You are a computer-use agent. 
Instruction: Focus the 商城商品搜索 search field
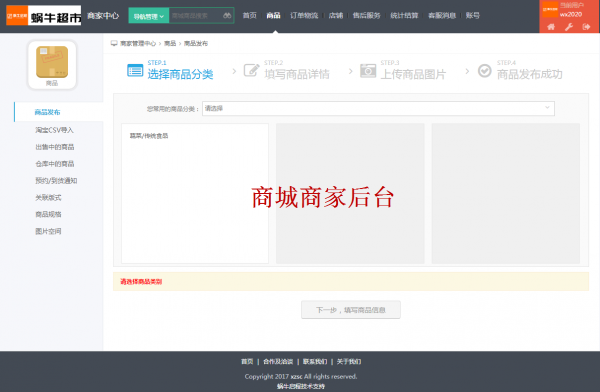click(x=195, y=16)
